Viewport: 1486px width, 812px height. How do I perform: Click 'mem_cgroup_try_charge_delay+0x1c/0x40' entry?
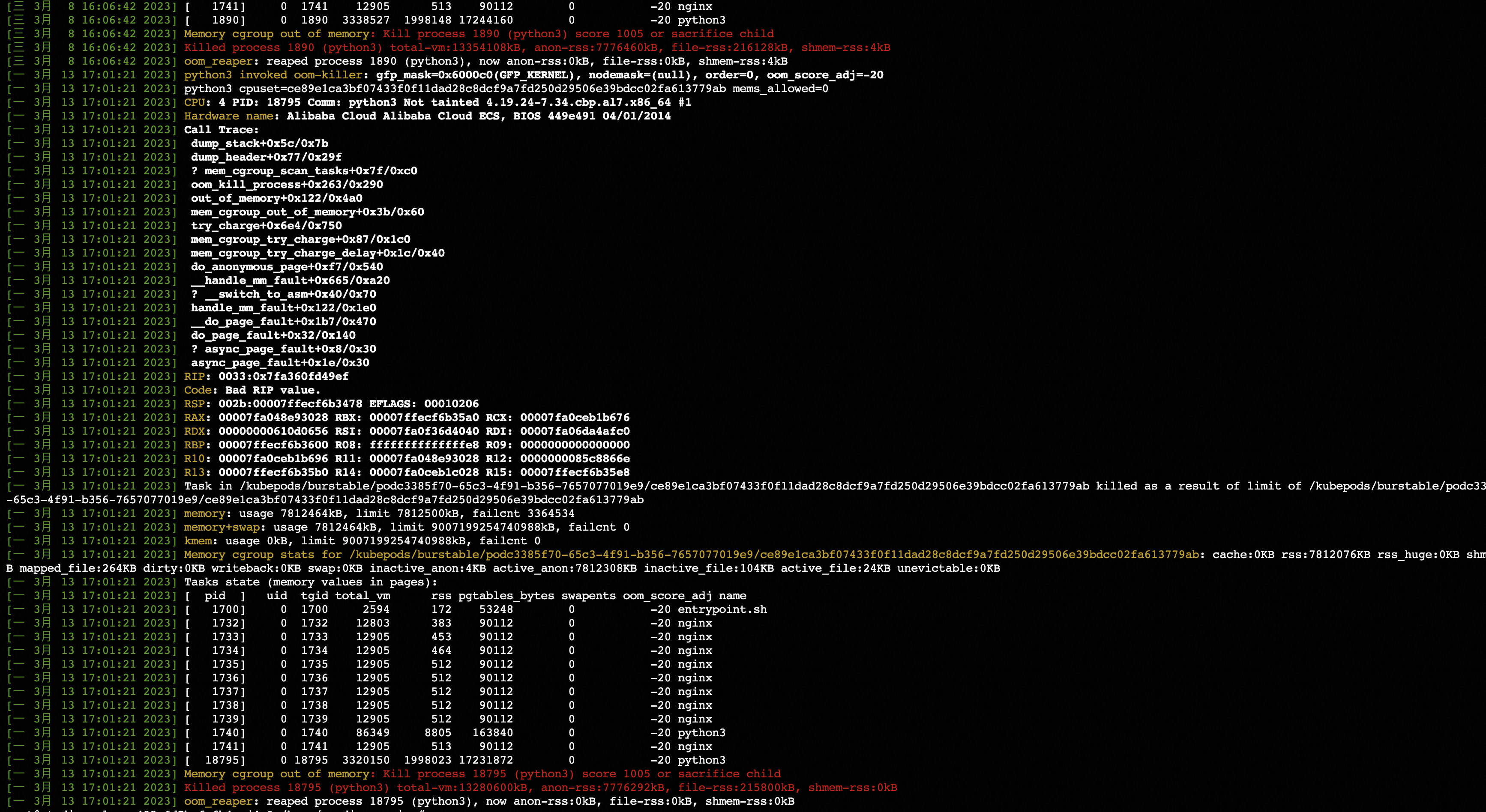point(317,253)
